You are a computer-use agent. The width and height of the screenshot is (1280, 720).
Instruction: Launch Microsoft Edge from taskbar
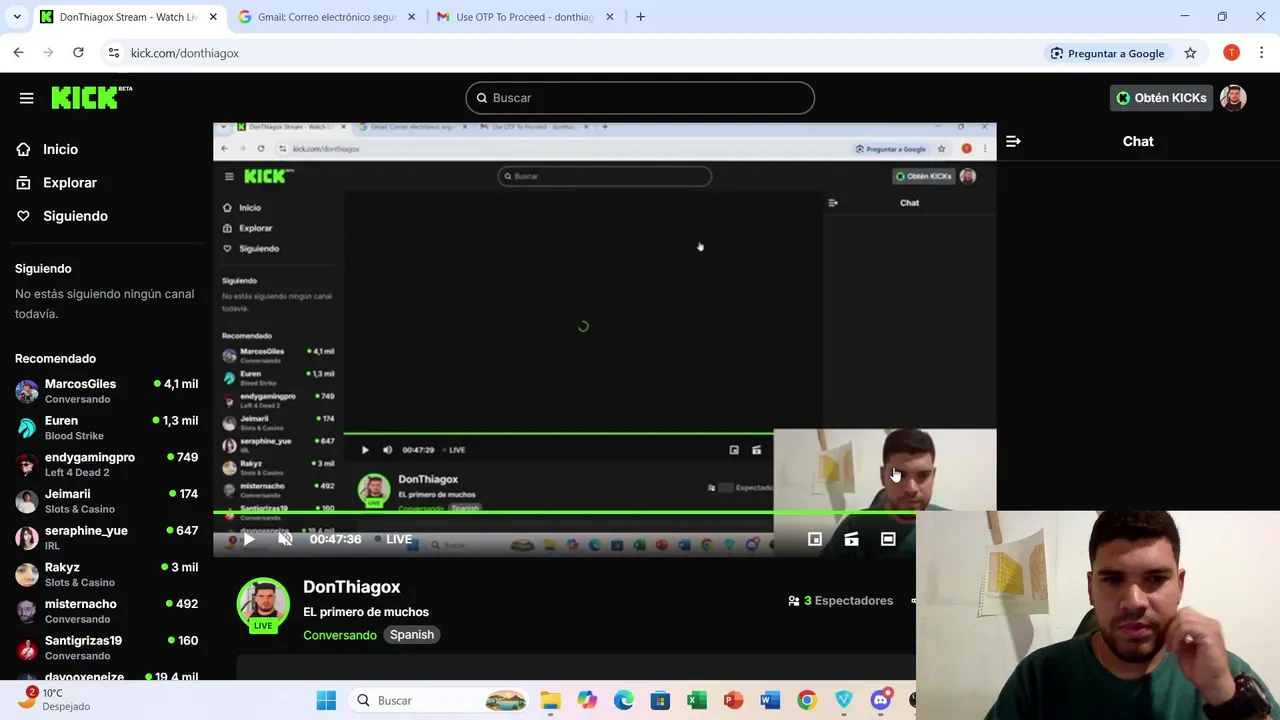click(624, 700)
